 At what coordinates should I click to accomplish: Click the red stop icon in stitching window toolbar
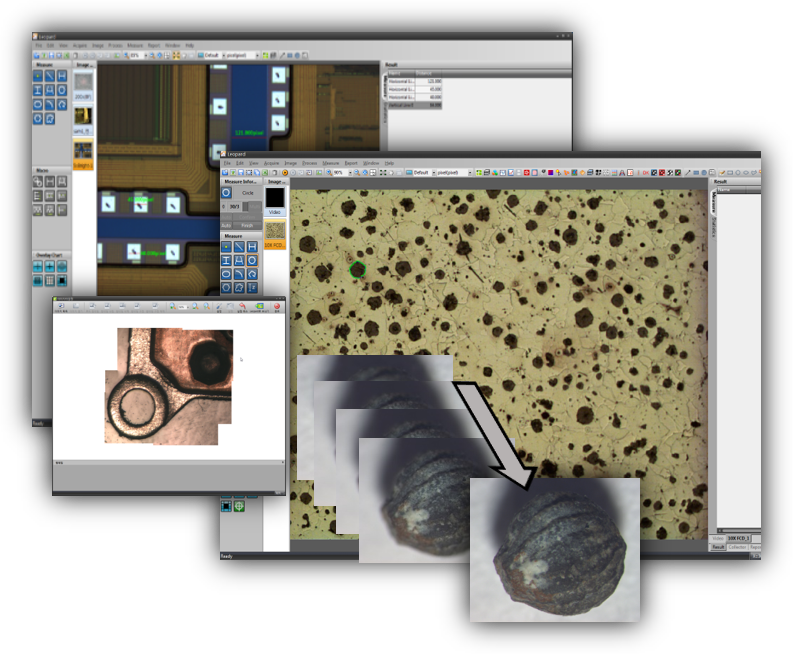[x=277, y=306]
